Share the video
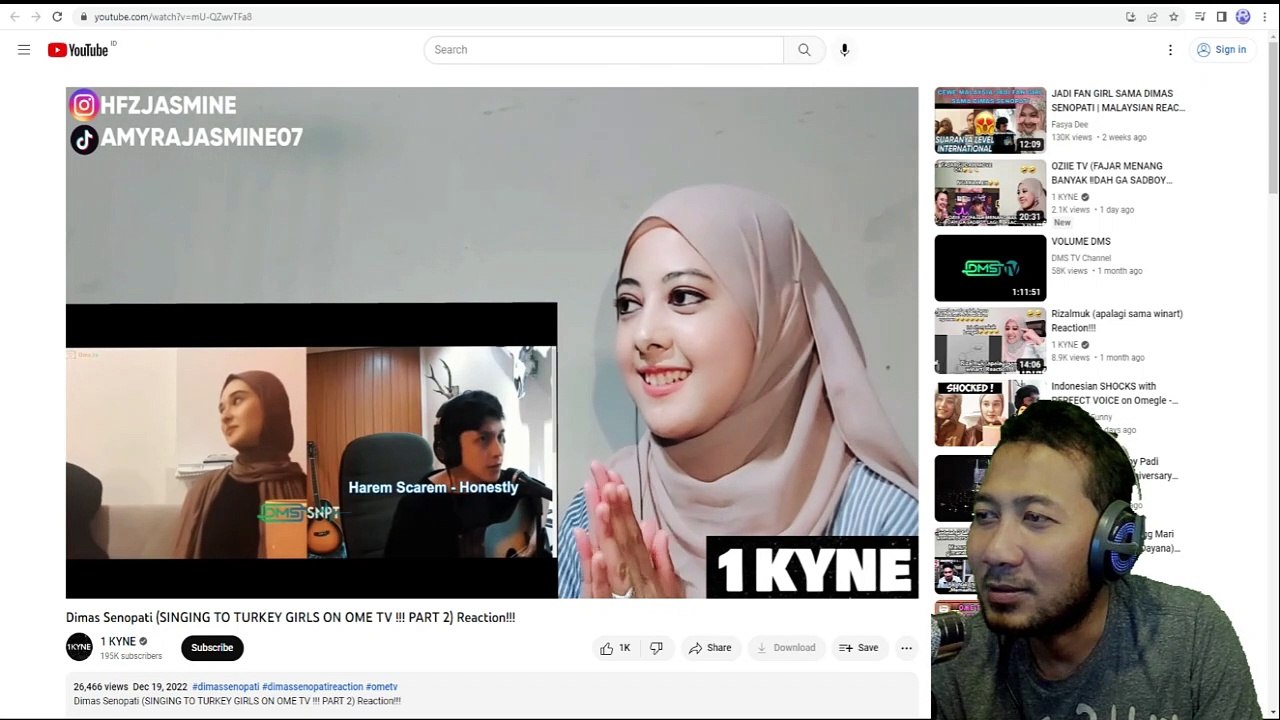Image resolution: width=1280 pixels, height=720 pixels. pyautogui.click(x=709, y=648)
